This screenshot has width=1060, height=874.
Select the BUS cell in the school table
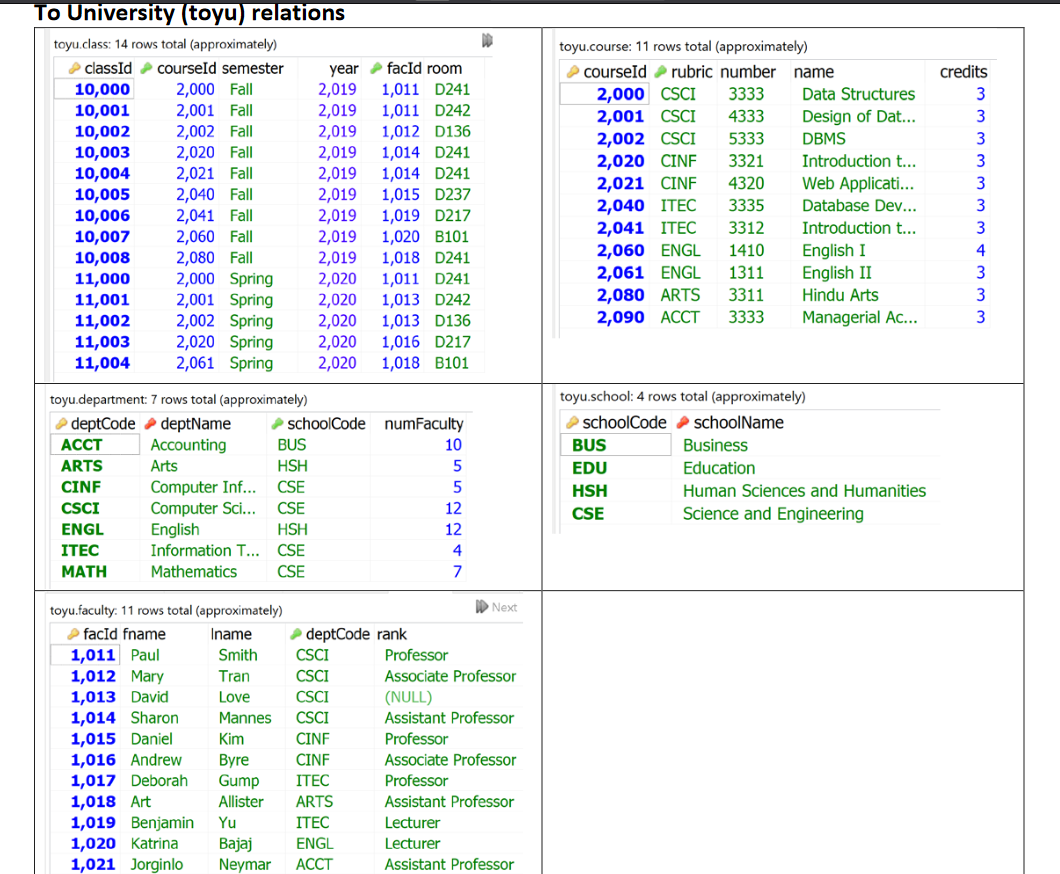[x=588, y=444]
